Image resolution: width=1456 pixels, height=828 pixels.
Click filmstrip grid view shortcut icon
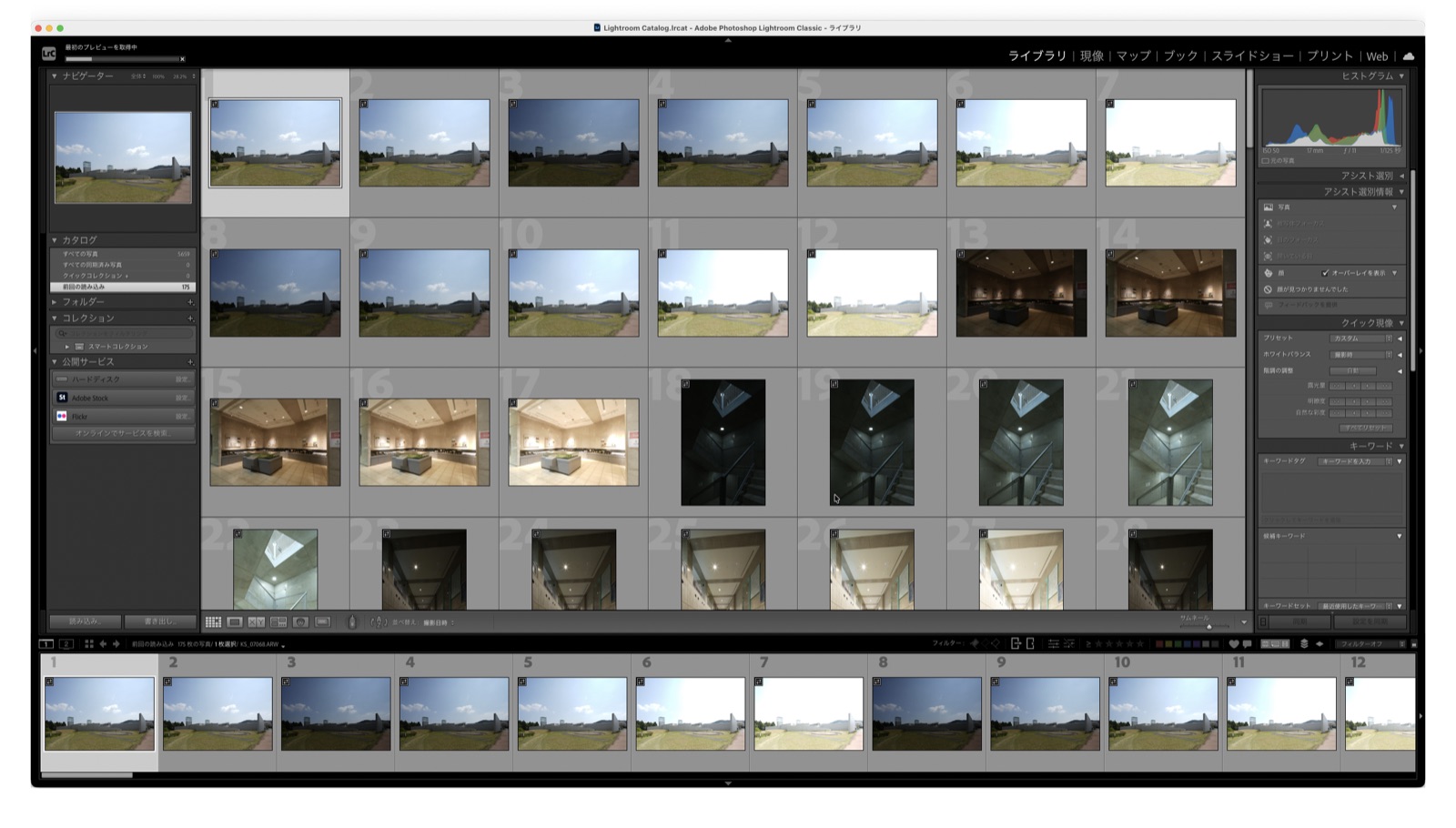click(89, 643)
